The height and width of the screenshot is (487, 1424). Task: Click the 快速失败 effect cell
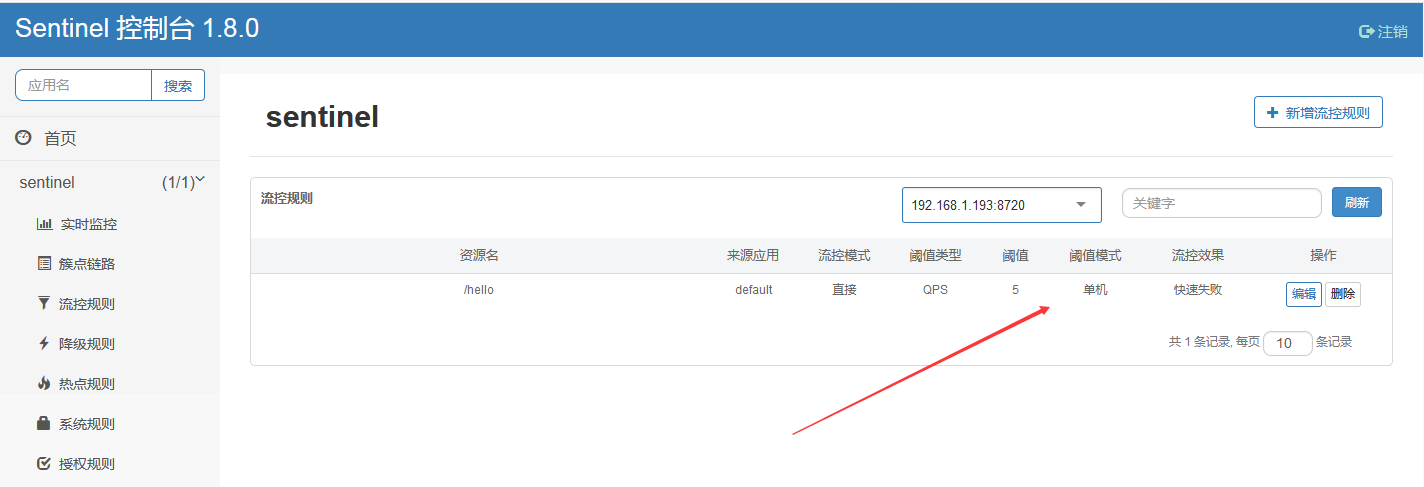pos(1198,290)
